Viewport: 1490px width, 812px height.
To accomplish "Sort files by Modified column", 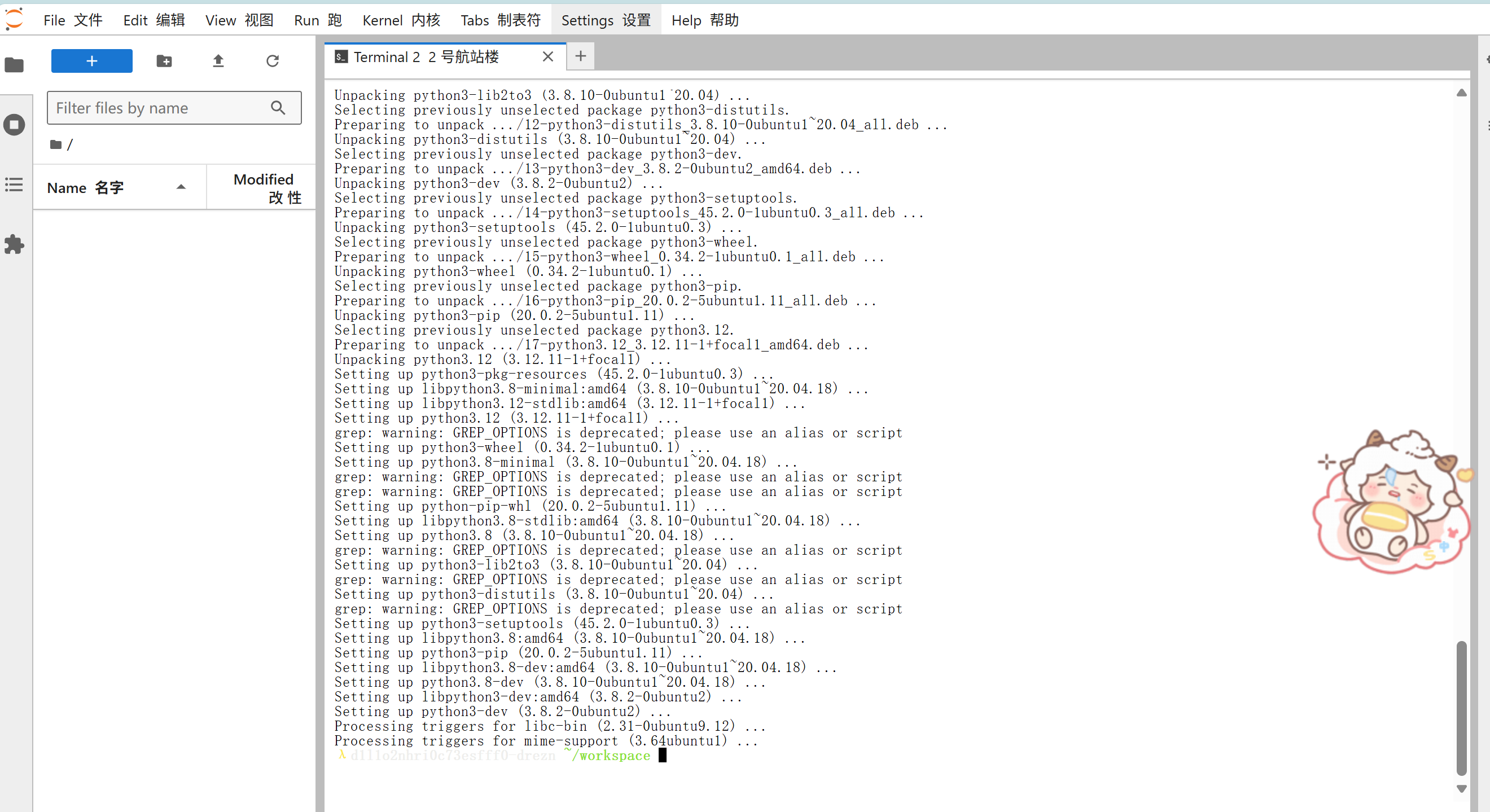I will point(261,188).
